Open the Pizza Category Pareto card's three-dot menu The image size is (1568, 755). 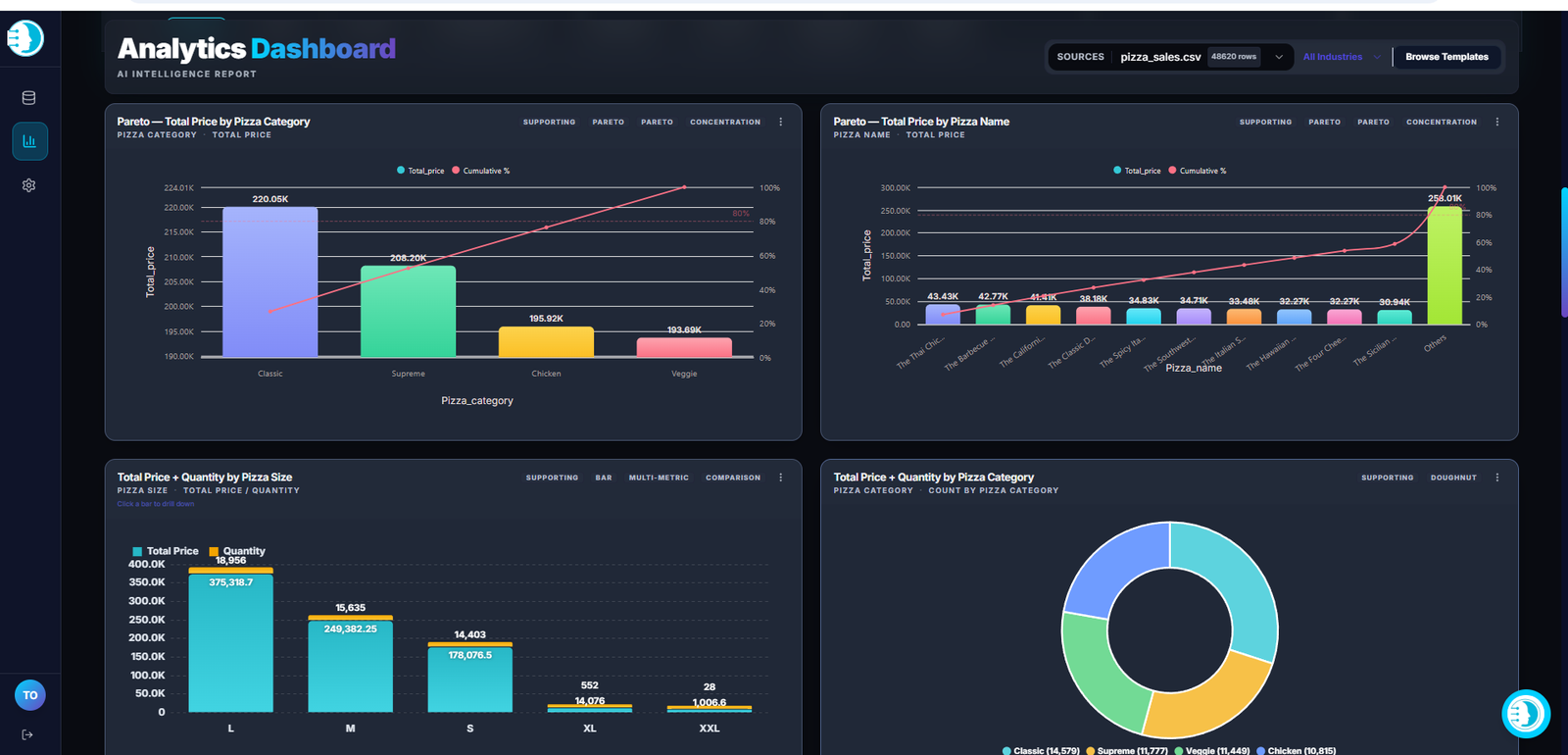tap(781, 123)
